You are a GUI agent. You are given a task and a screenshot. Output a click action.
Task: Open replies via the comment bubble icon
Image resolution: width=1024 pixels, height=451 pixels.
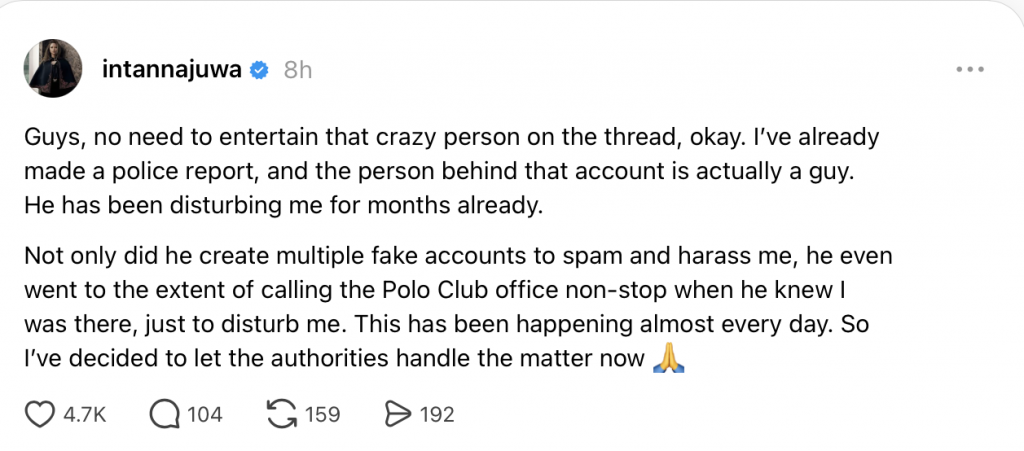click(x=162, y=414)
